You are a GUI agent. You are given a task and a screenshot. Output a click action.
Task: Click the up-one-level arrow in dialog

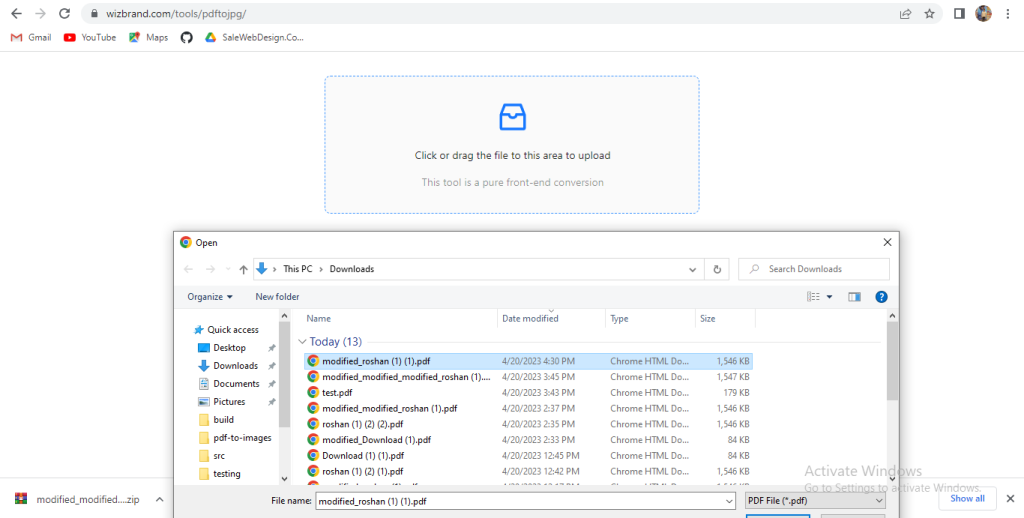pos(243,269)
